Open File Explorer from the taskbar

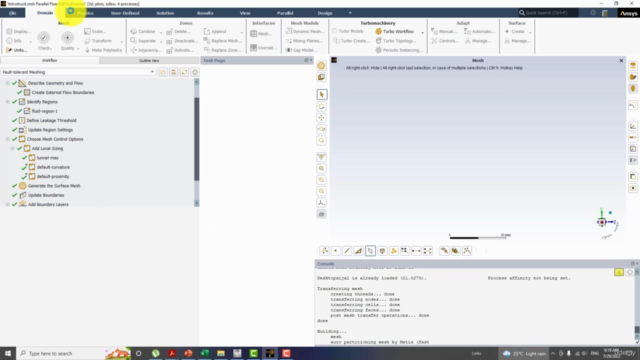tap(221, 353)
